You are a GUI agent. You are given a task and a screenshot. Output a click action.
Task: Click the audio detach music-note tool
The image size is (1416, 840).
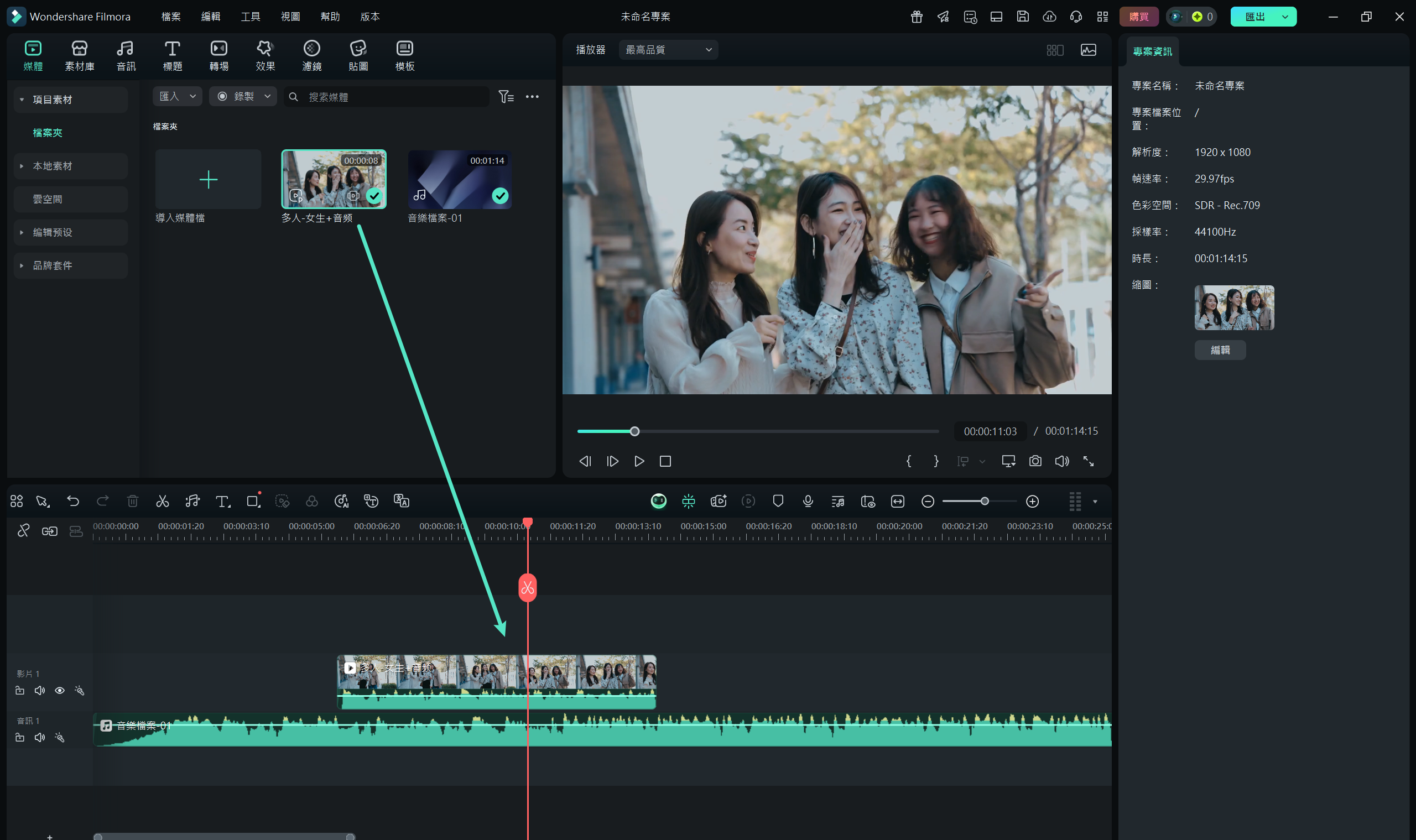pos(192,501)
